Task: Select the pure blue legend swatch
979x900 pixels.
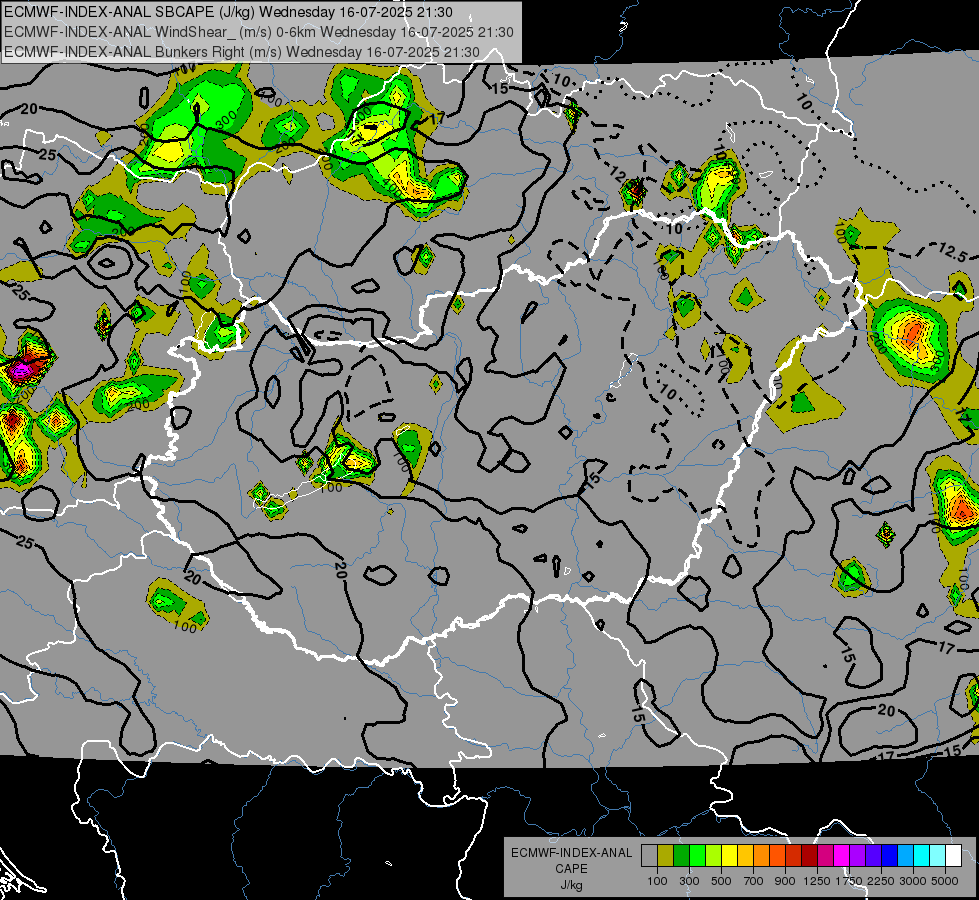Action: point(890,855)
